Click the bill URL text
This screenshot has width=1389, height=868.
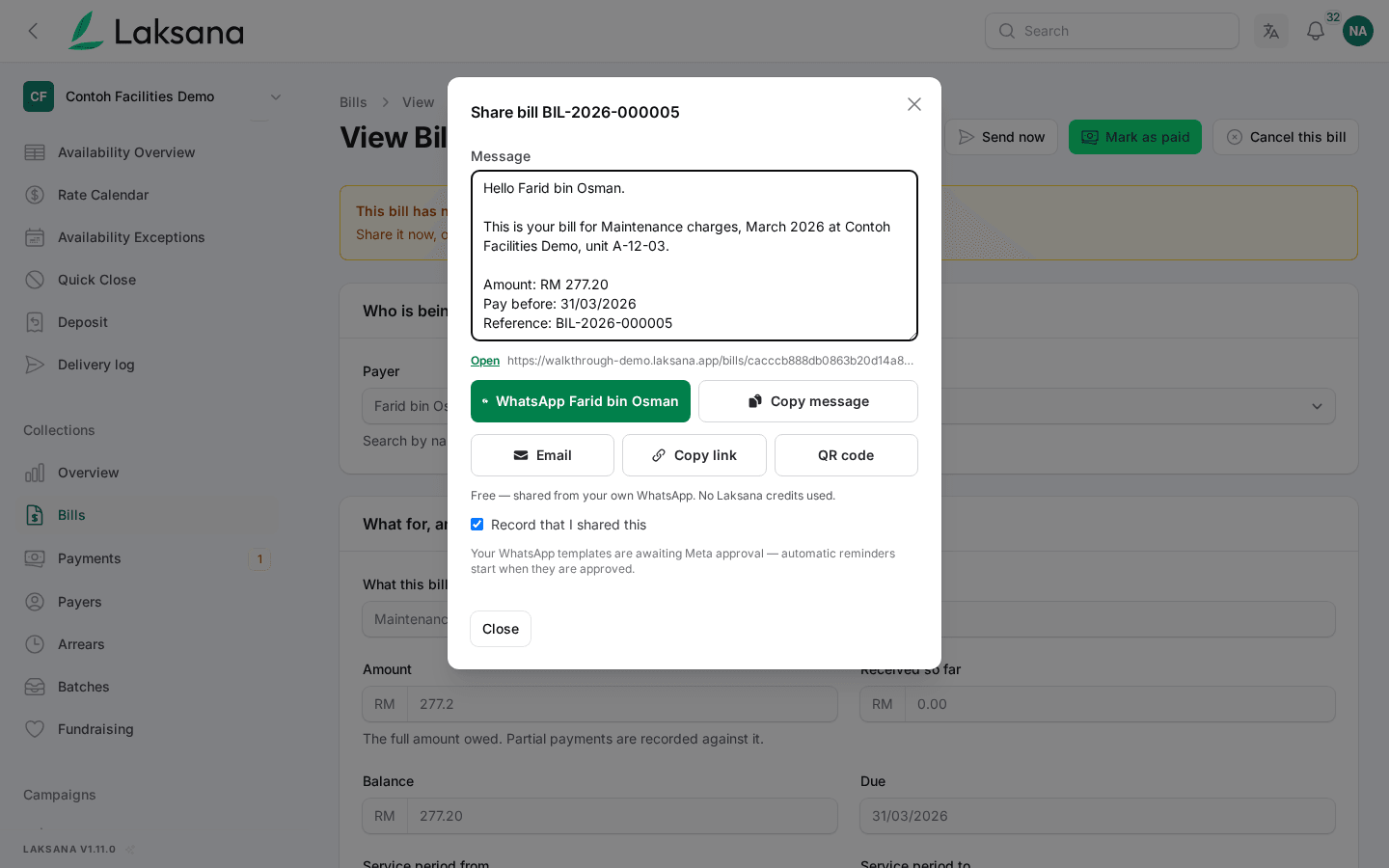tap(710, 361)
